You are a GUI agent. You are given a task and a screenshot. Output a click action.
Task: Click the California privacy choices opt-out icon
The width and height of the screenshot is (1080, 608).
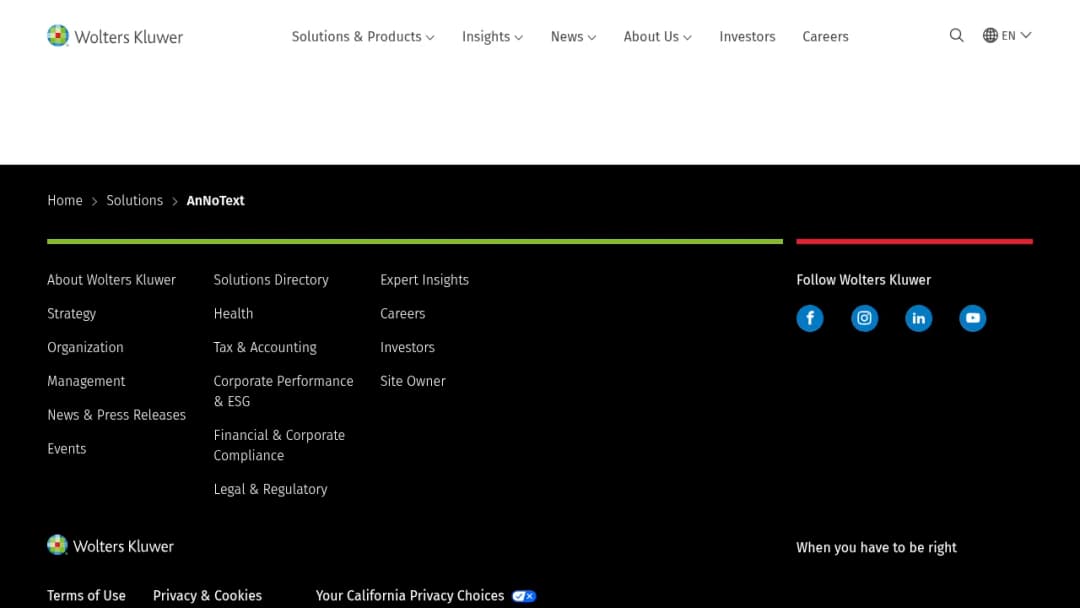pos(523,596)
